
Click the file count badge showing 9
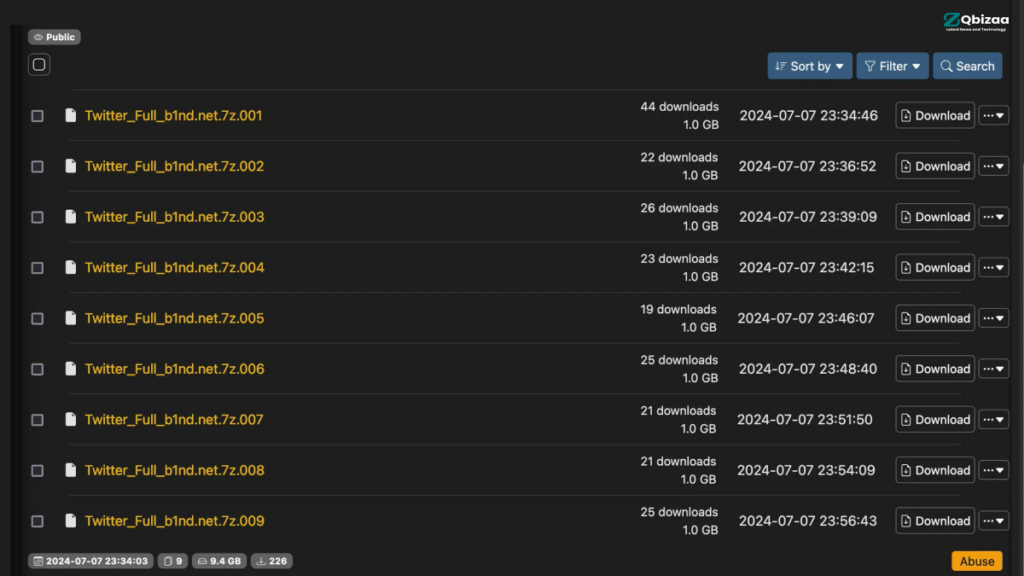coord(173,561)
